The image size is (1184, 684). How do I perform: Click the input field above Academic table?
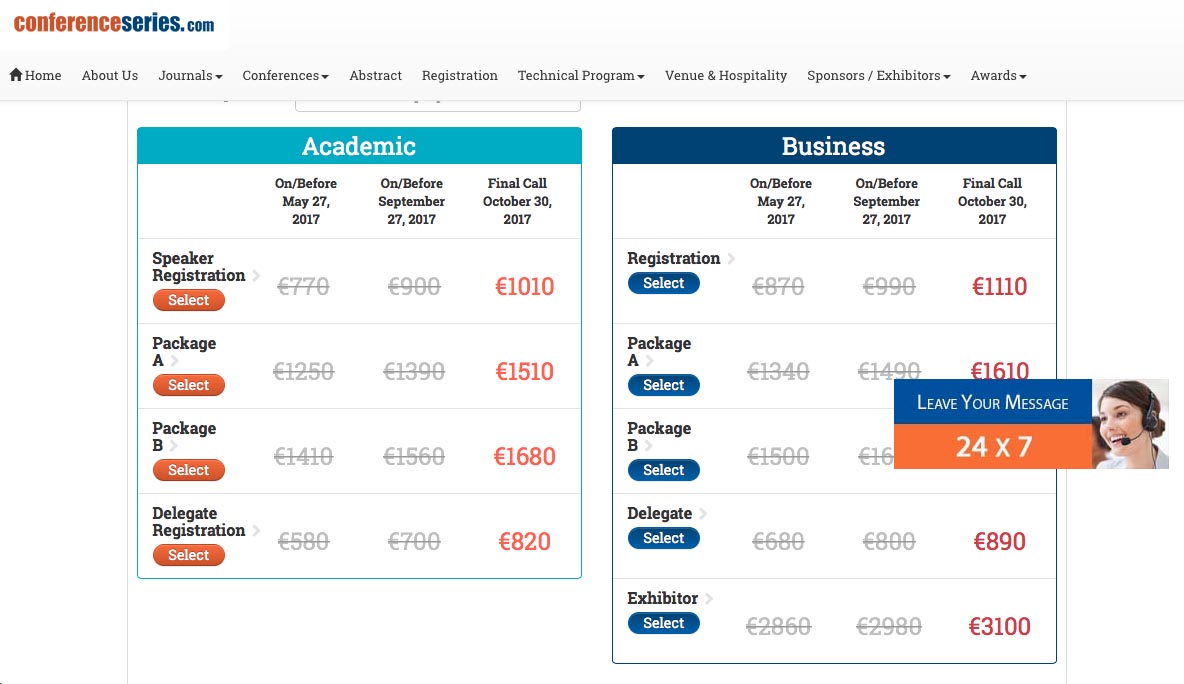click(437, 102)
